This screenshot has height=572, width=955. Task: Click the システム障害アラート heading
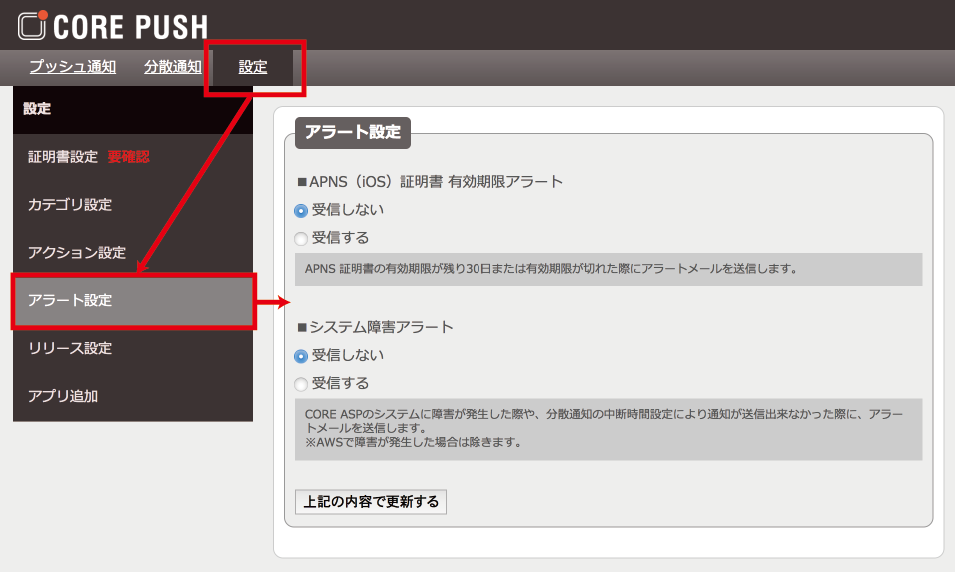coord(375,327)
